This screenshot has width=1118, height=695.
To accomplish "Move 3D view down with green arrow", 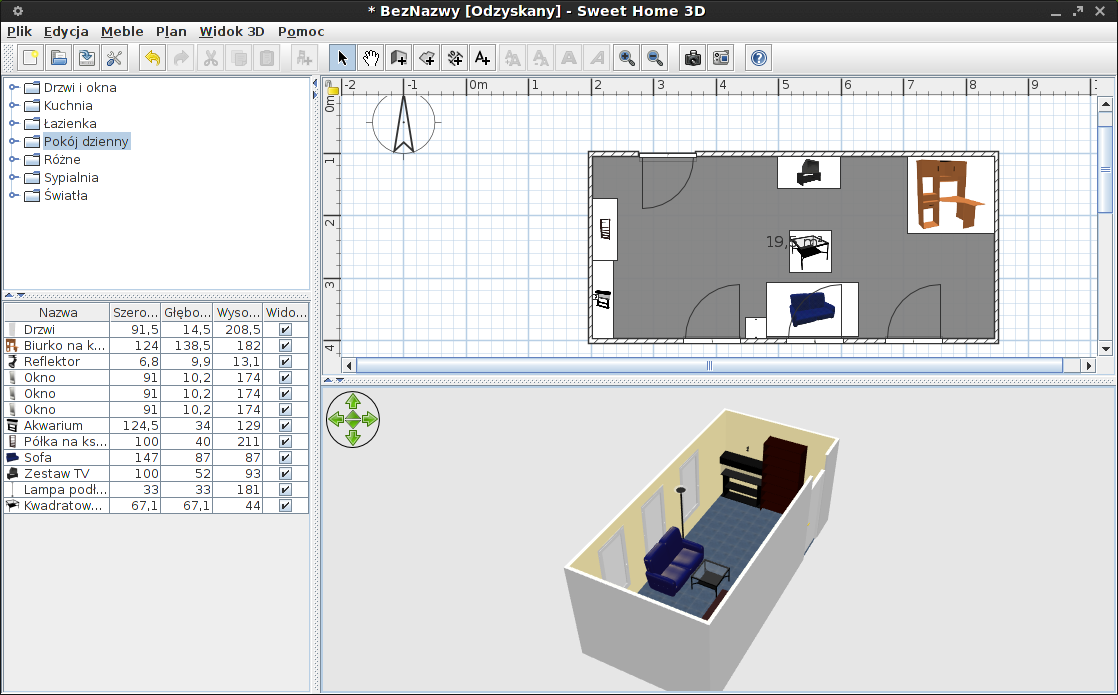I will (353, 437).
